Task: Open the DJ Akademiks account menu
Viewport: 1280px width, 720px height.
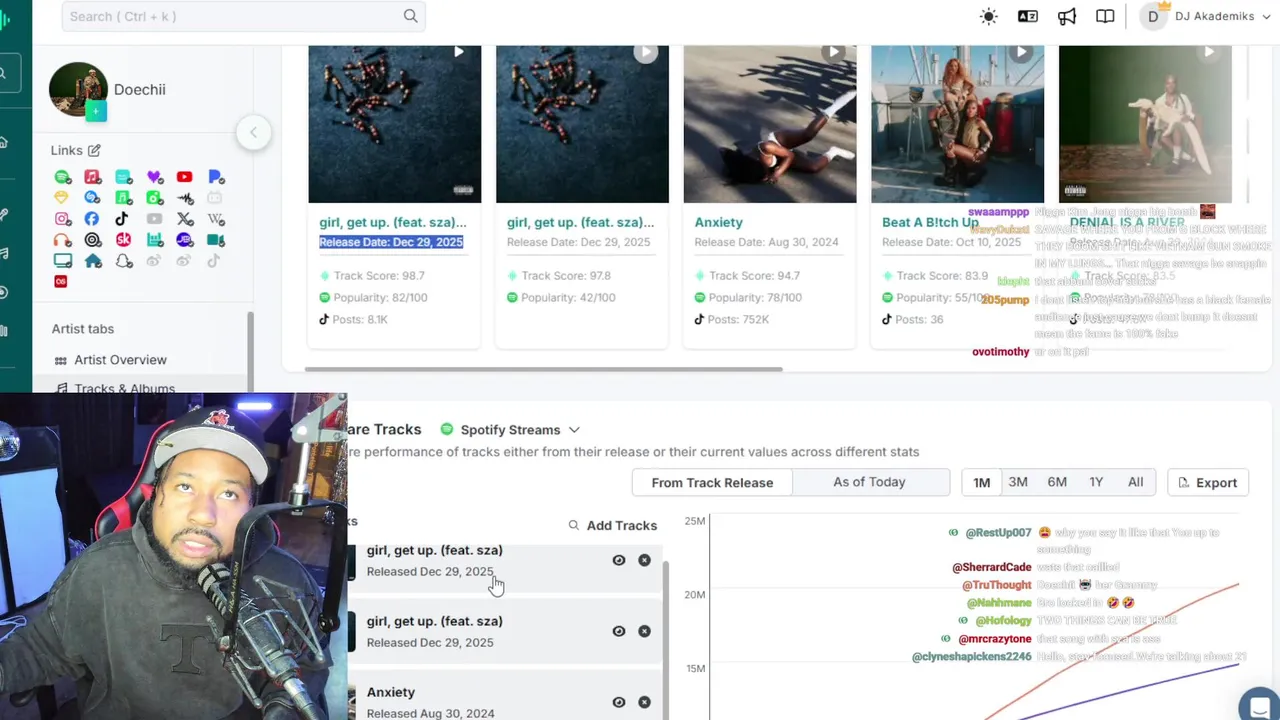Action: (1207, 16)
